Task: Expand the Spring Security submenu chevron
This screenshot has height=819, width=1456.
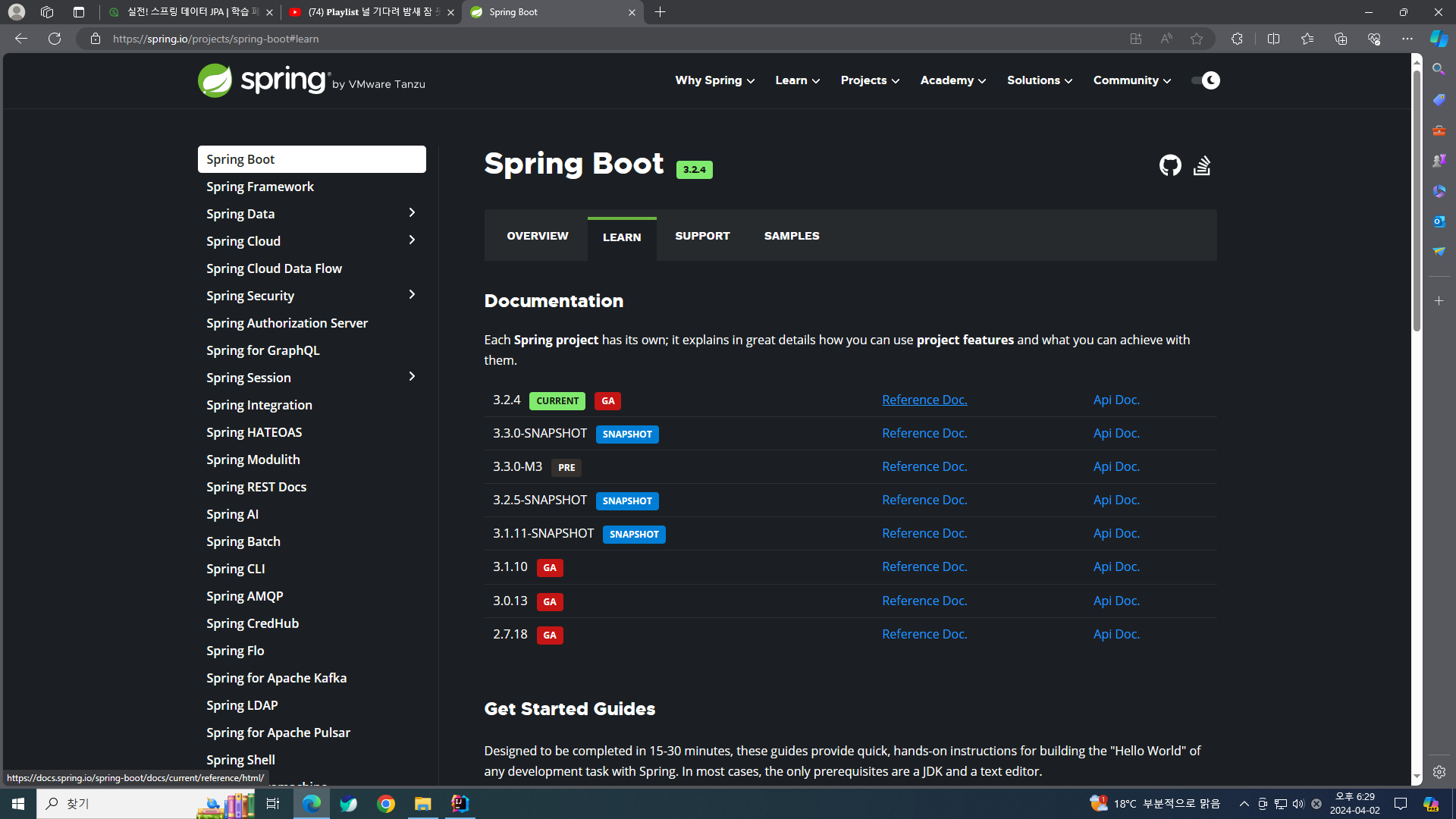Action: click(412, 295)
